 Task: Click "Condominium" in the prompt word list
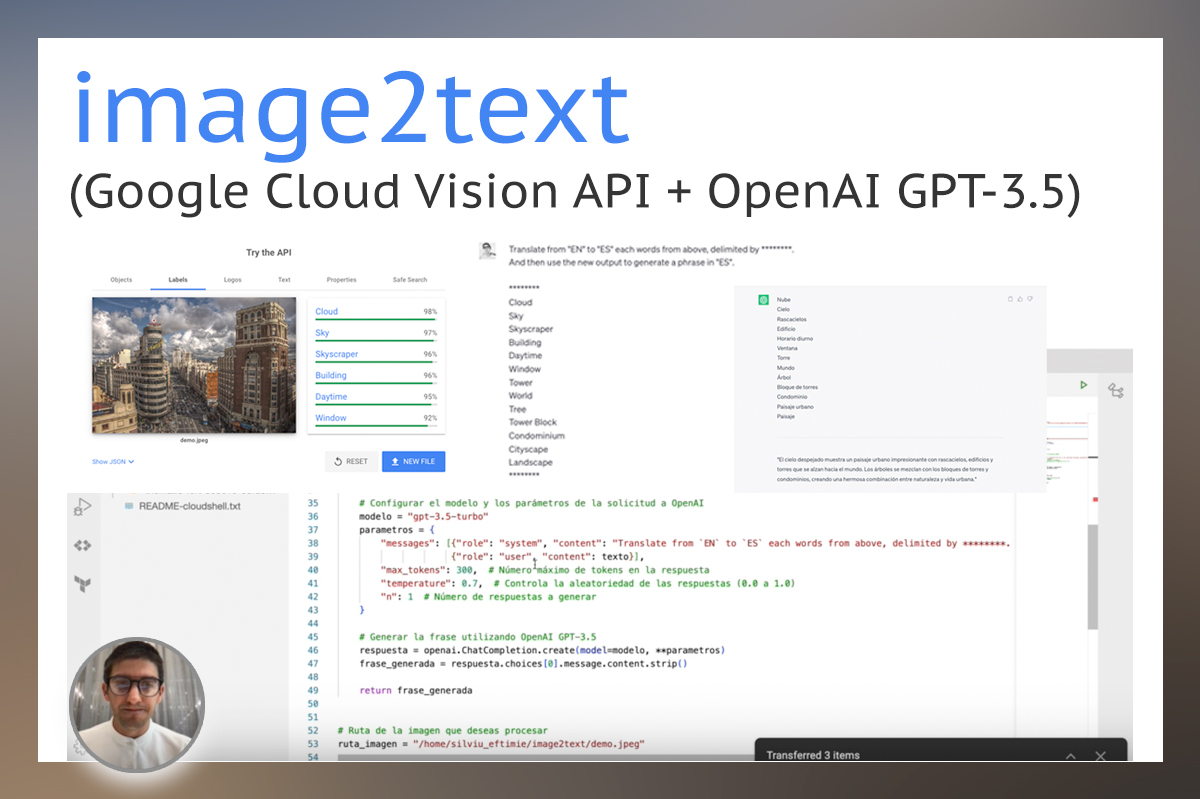[x=536, y=436]
